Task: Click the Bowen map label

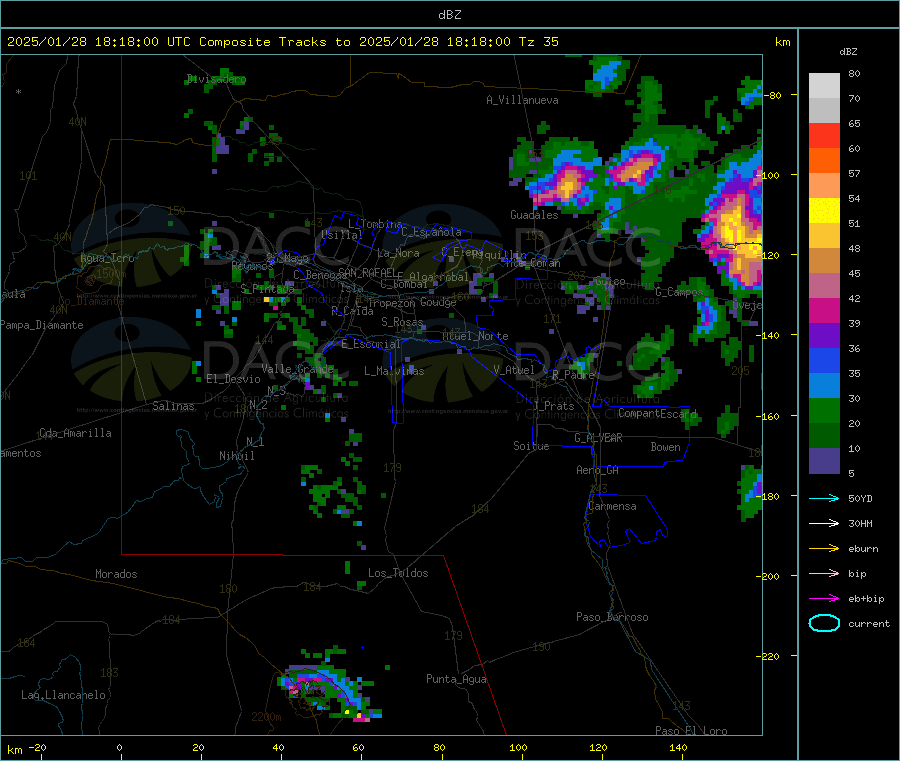Action: (665, 447)
